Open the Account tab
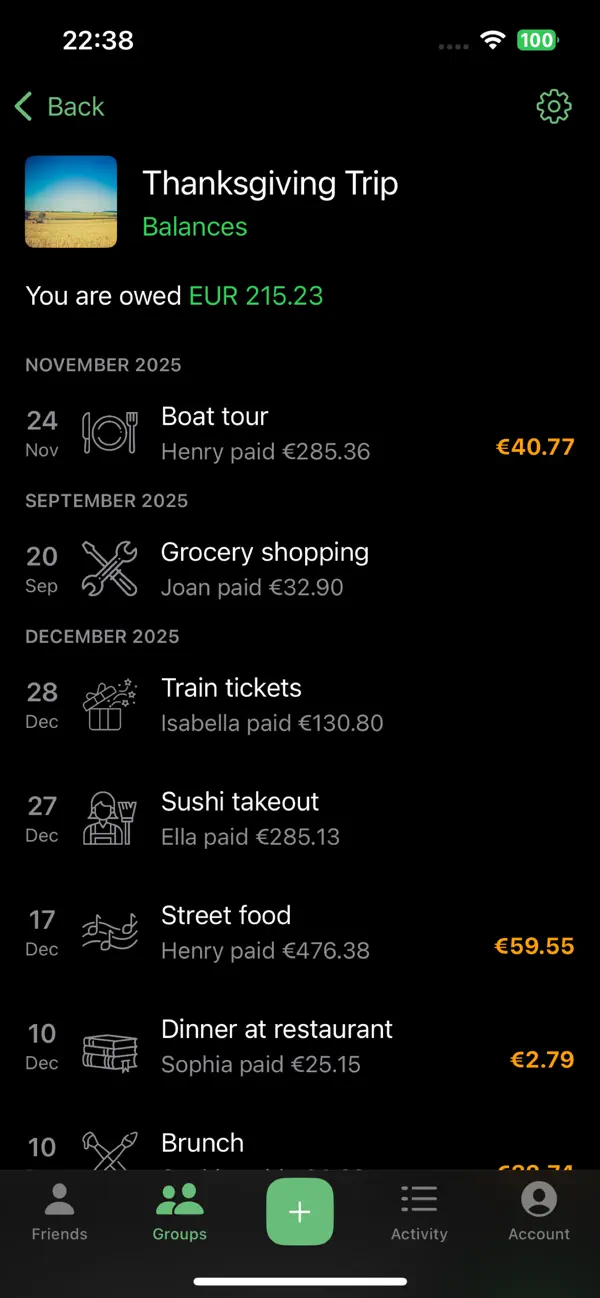 (539, 1212)
